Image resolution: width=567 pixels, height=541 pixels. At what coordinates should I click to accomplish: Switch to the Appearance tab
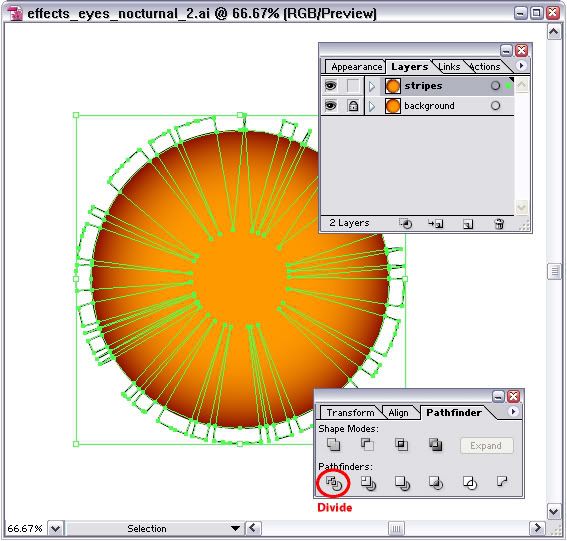pyautogui.click(x=356, y=67)
